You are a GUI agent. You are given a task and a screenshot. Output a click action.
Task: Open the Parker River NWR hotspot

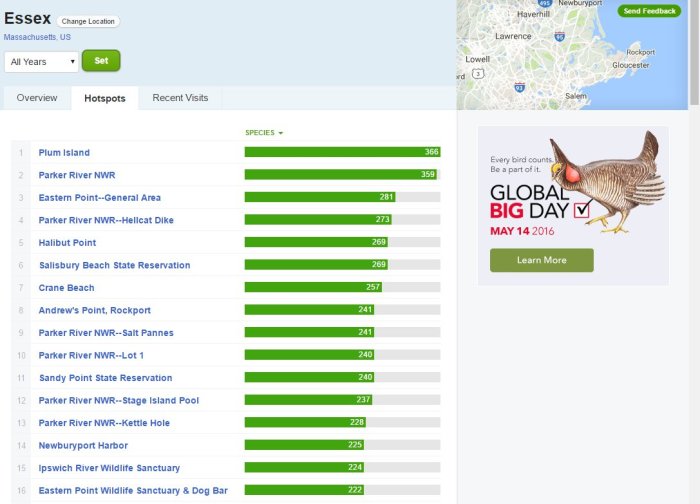(x=76, y=175)
